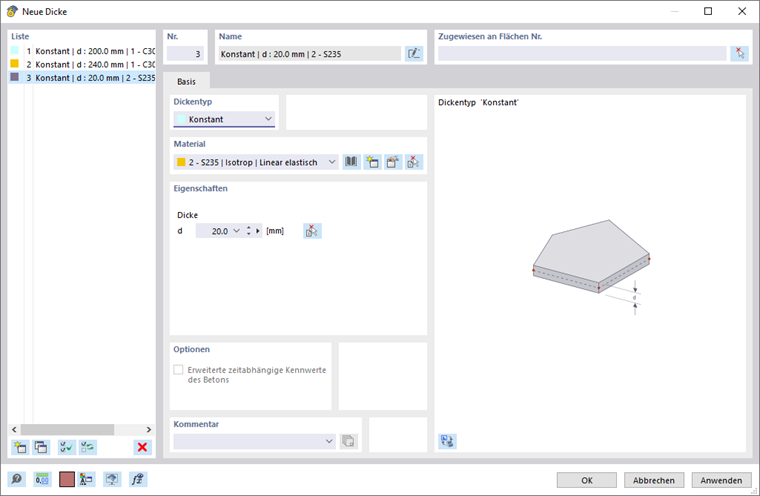Image resolution: width=760 pixels, height=496 pixels.
Task: Click the list horizontal scrollbar thumb
Action: tap(67, 430)
